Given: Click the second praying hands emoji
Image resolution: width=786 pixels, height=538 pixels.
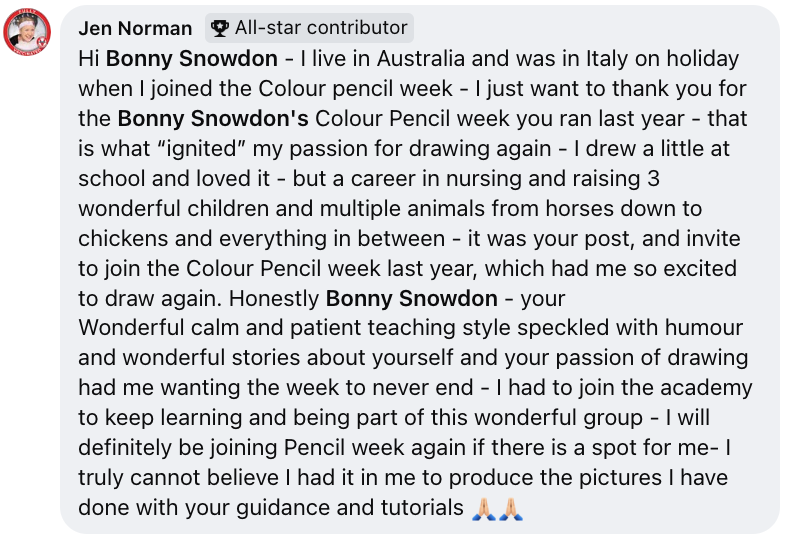Looking at the screenshot, I should pyautogui.click(x=511, y=508).
